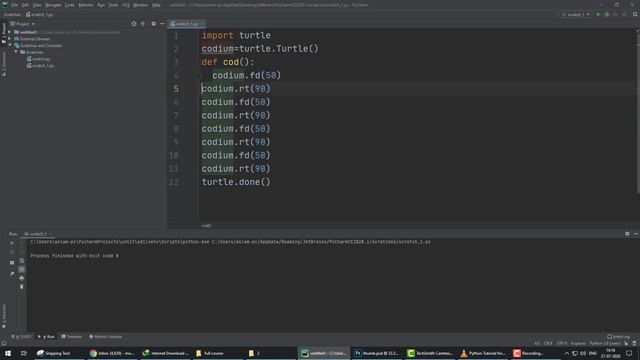This screenshot has width=640, height=360.
Task: Select scratch_1 tab in Run panel
Action: pos(36,234)
